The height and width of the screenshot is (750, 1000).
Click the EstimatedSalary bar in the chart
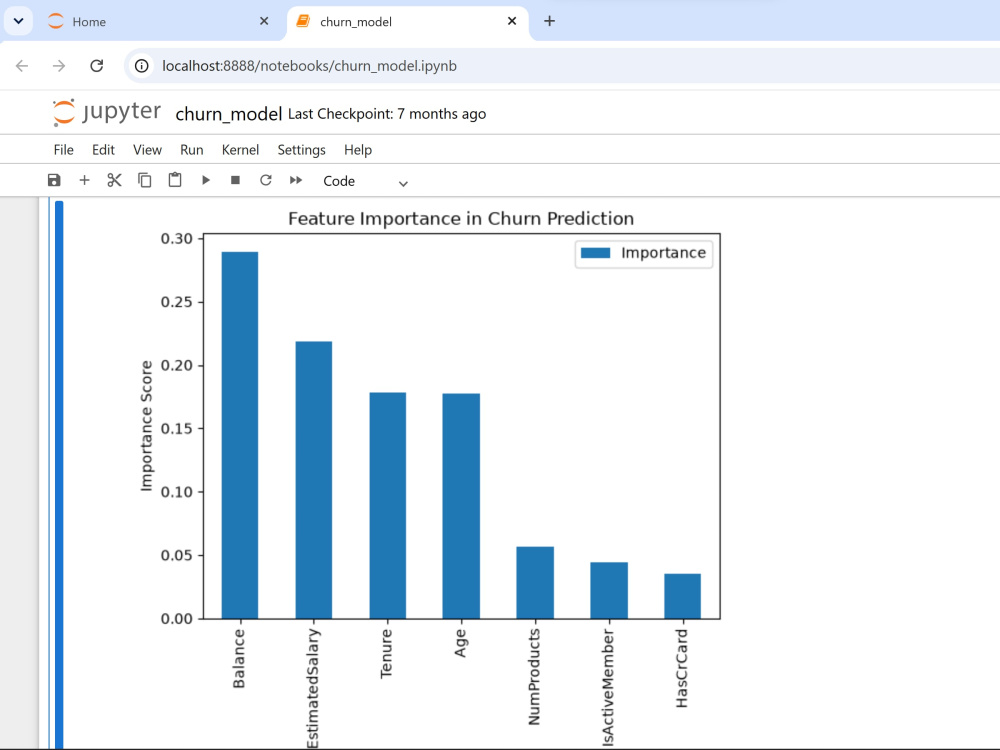314,480
